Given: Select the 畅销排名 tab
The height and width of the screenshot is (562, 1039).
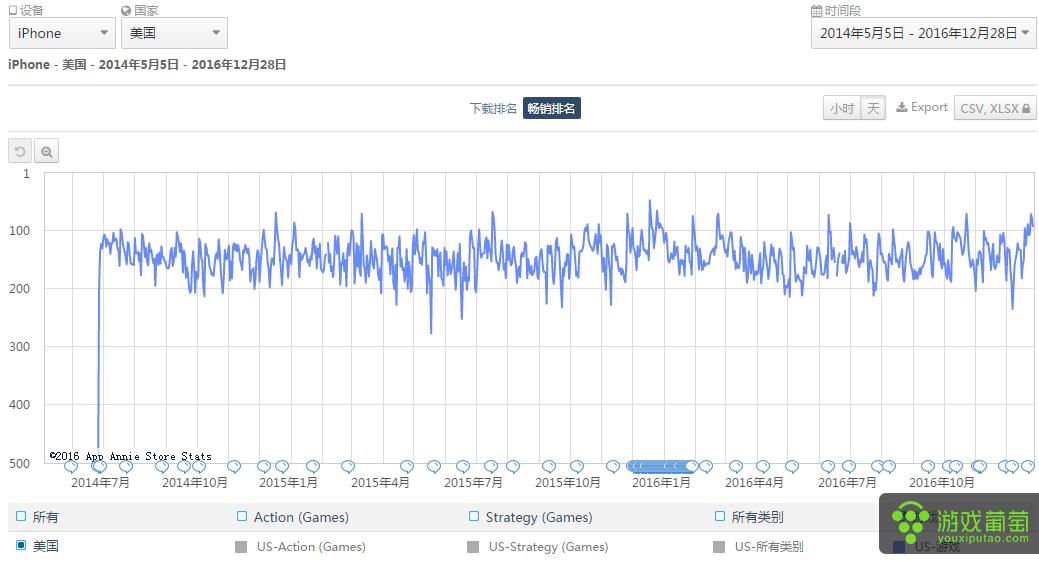Looking at the screenshot, I should pyautogui.click(x=552, y=109).
